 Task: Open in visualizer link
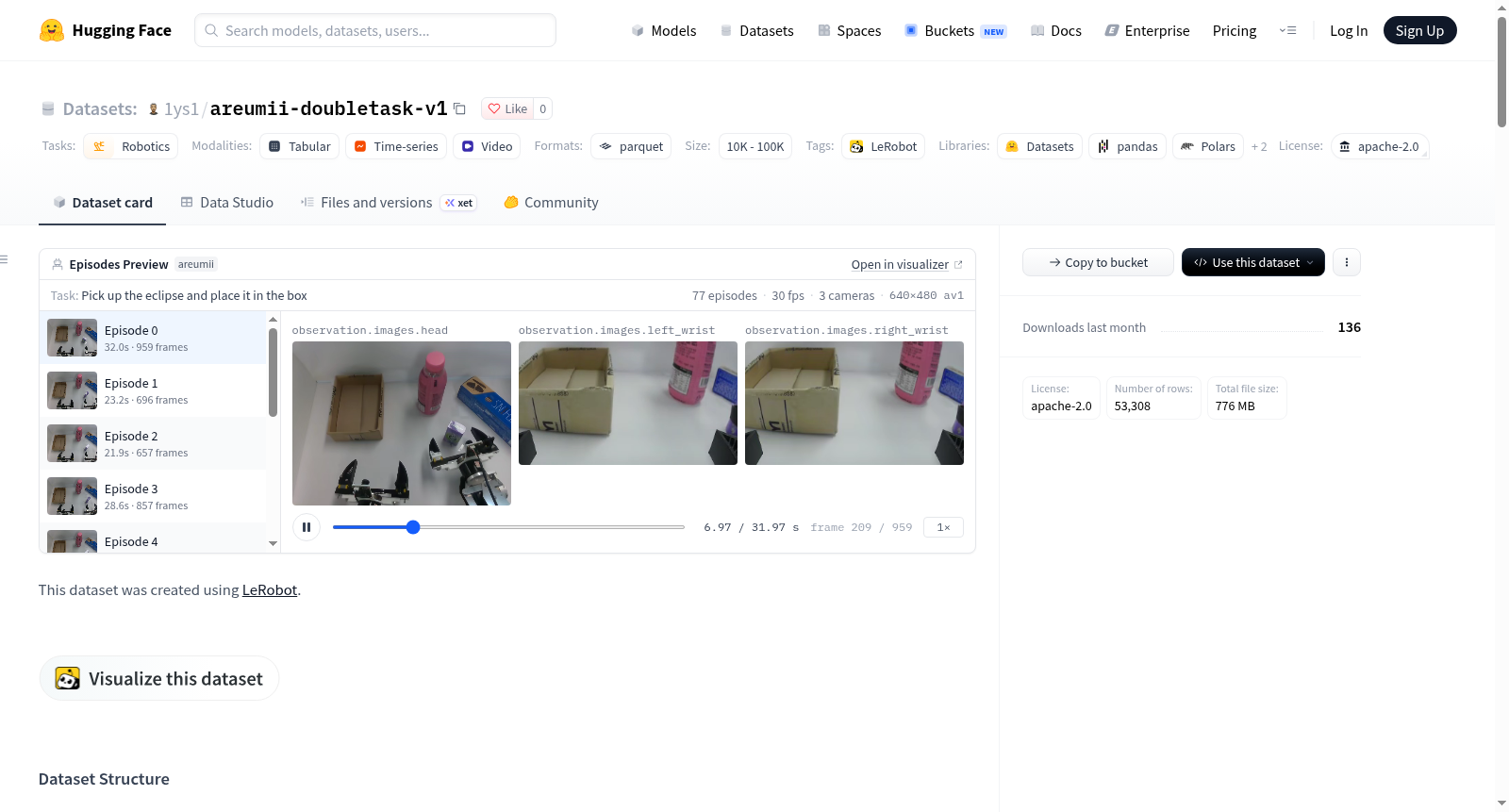tap(906, 264)
